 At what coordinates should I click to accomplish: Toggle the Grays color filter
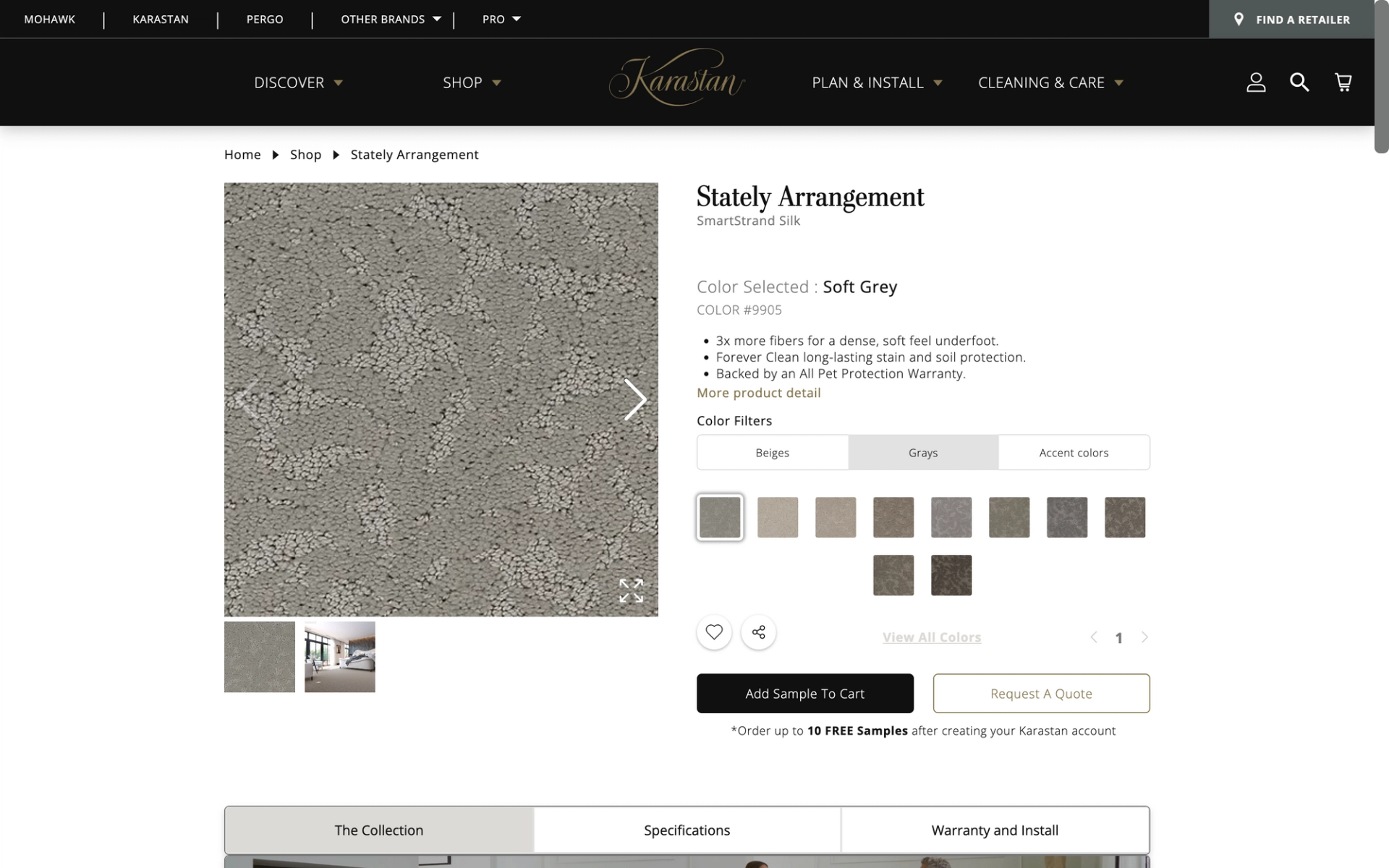point(922,453)
